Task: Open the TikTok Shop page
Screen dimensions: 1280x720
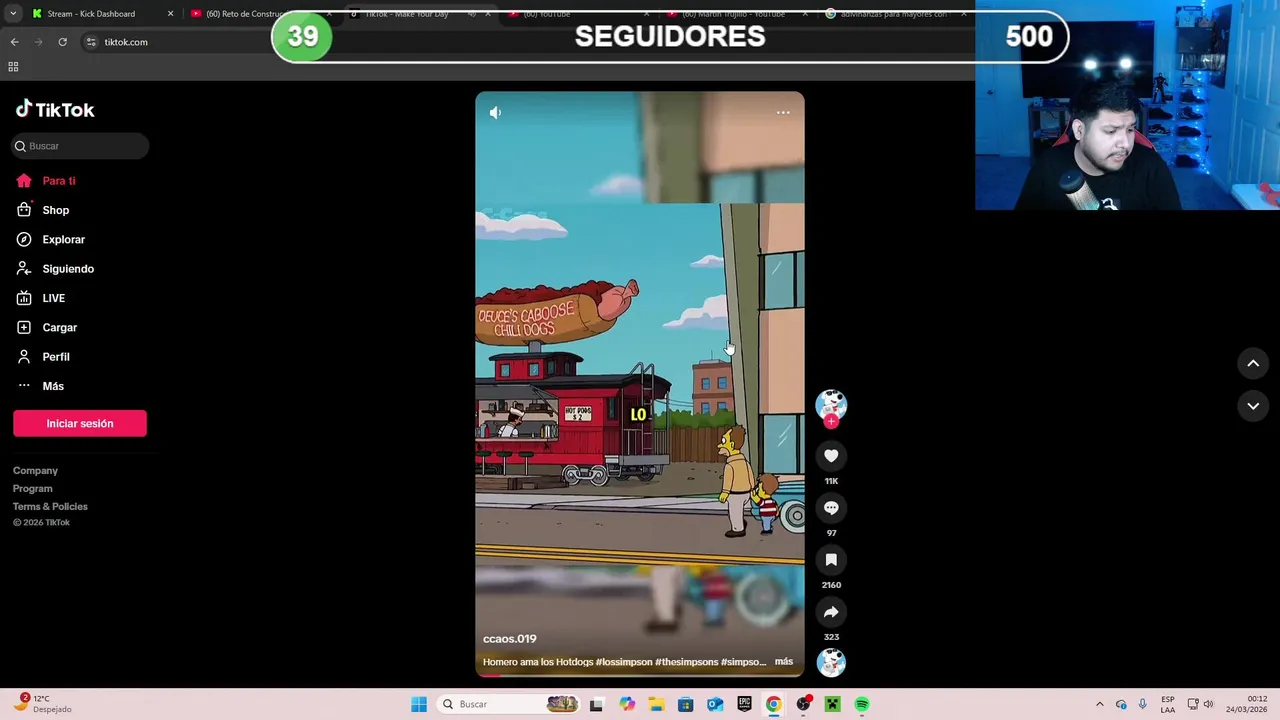Action: (x=43, y=210)
